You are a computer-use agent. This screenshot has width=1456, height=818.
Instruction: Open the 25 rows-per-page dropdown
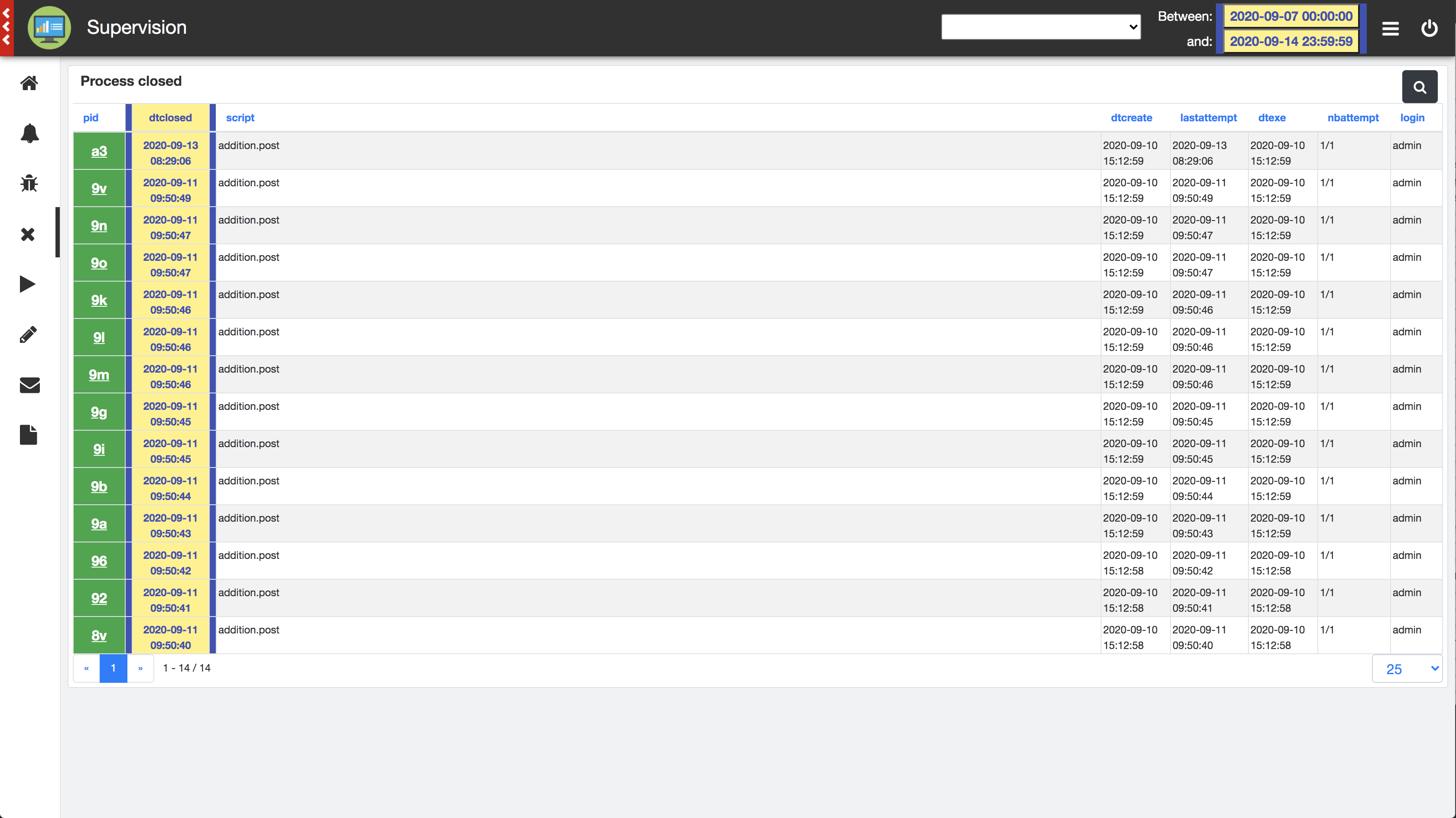(1407, 669)
